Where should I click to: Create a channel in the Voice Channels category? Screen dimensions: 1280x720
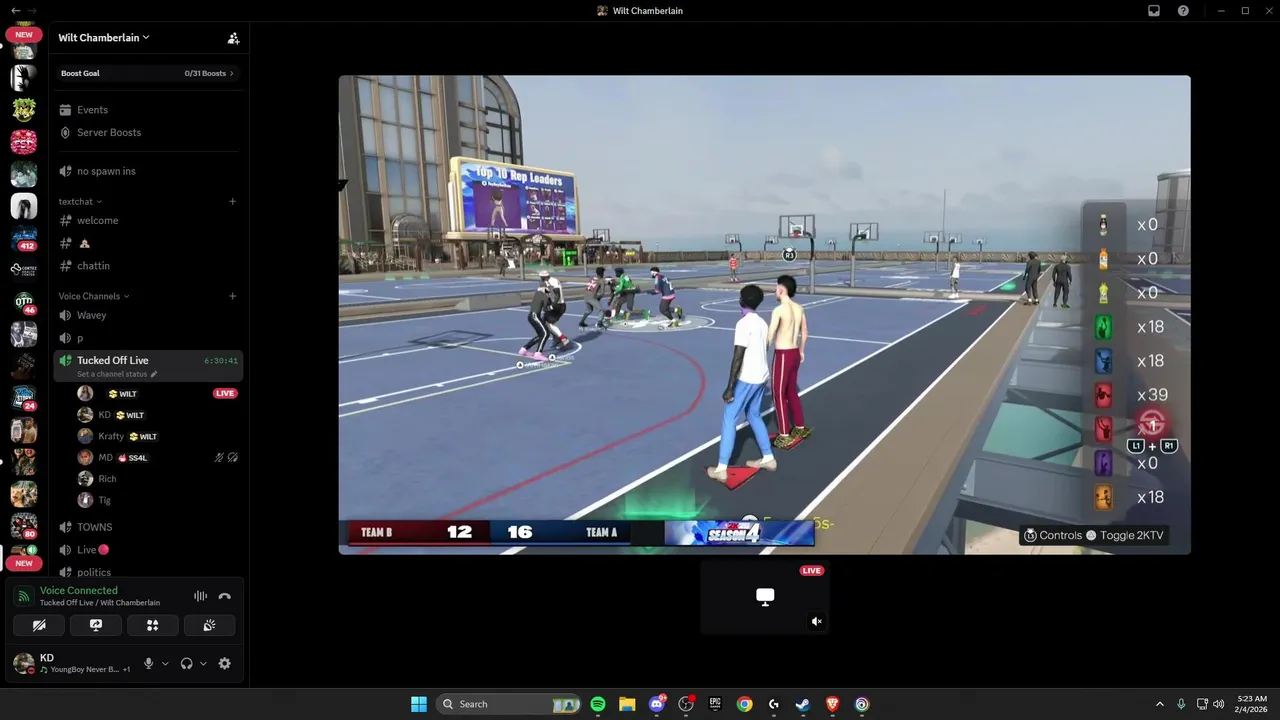[x=233, y=296]
